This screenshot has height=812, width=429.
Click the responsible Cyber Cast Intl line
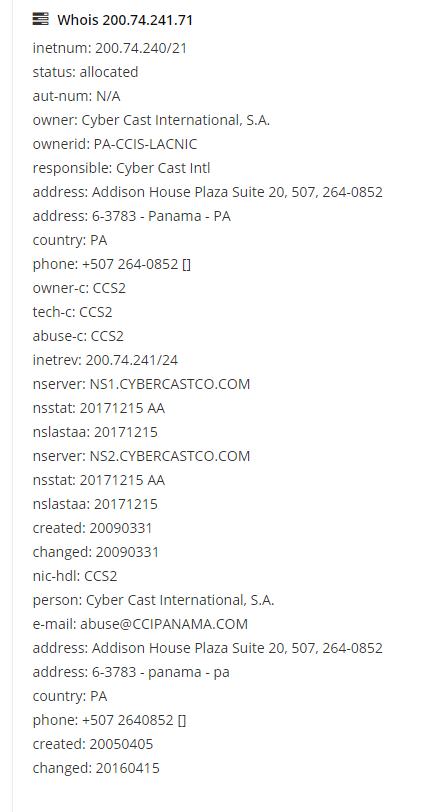click(121, 168)
